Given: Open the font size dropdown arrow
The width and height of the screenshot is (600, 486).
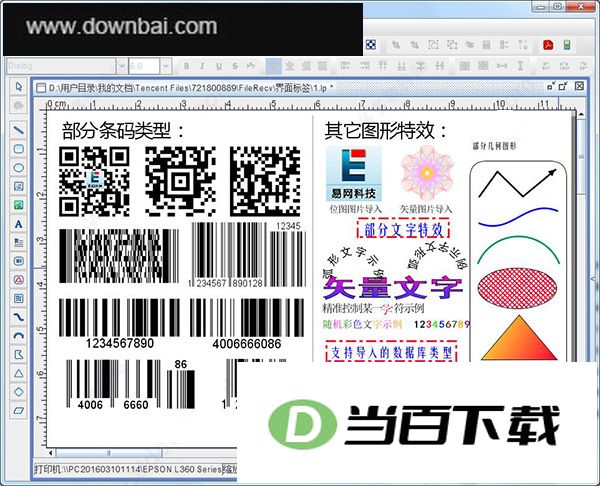Looking at the screenshot, I should (165, 66).
